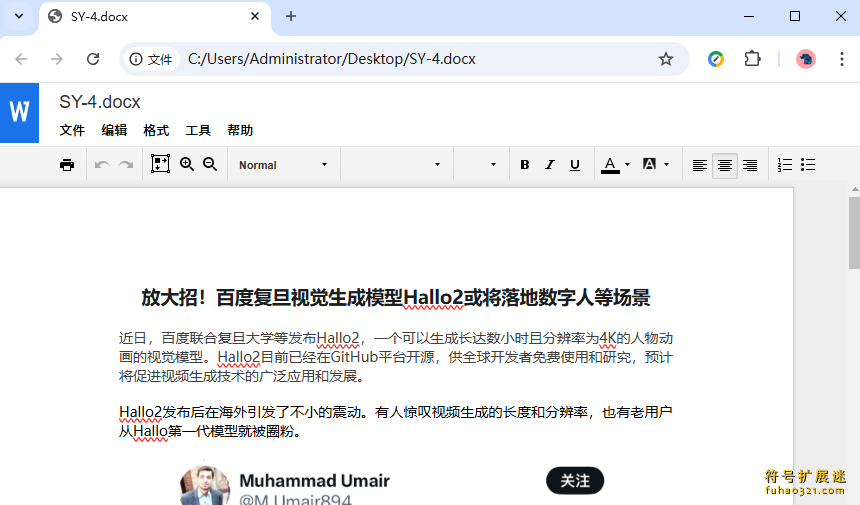The image size is (860, 505).
Task: Apply the font color A button
Action: pos(610,165)
